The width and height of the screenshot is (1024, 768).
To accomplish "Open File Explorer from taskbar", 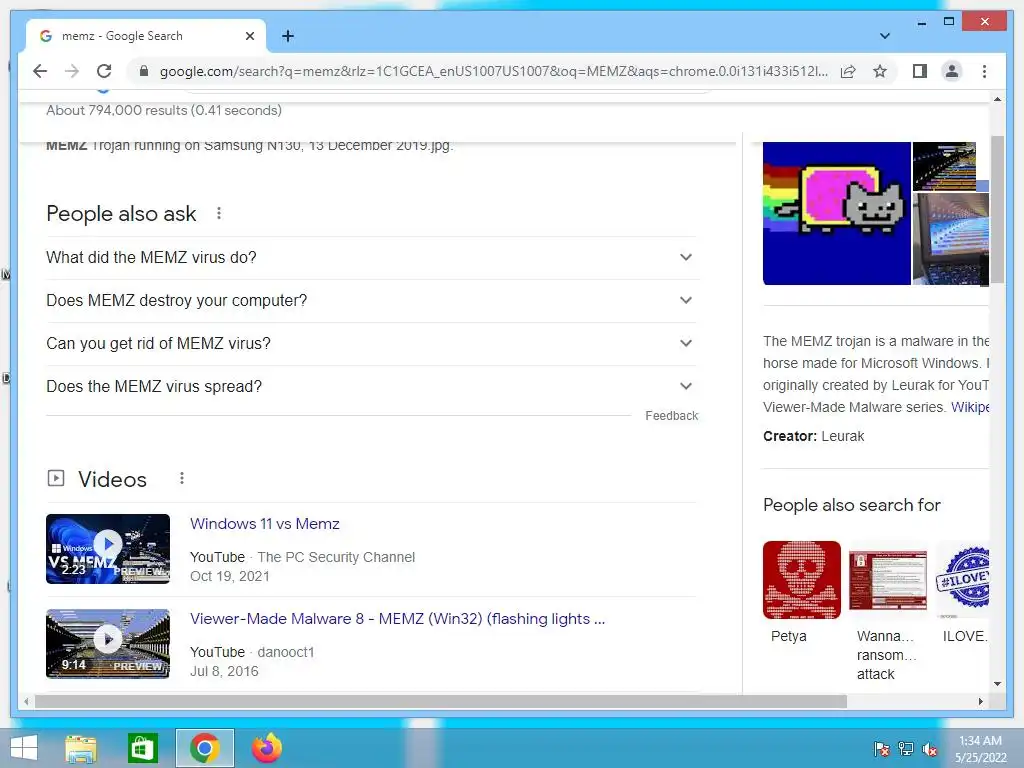I will pos(81,748).
